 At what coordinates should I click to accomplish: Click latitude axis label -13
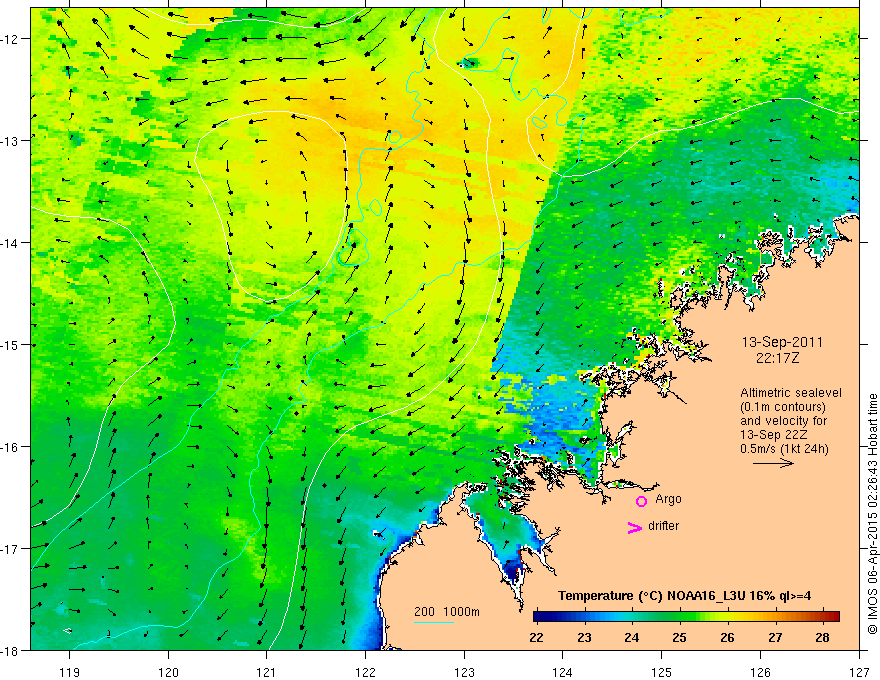pyautogui.click(x=10, y=141)
